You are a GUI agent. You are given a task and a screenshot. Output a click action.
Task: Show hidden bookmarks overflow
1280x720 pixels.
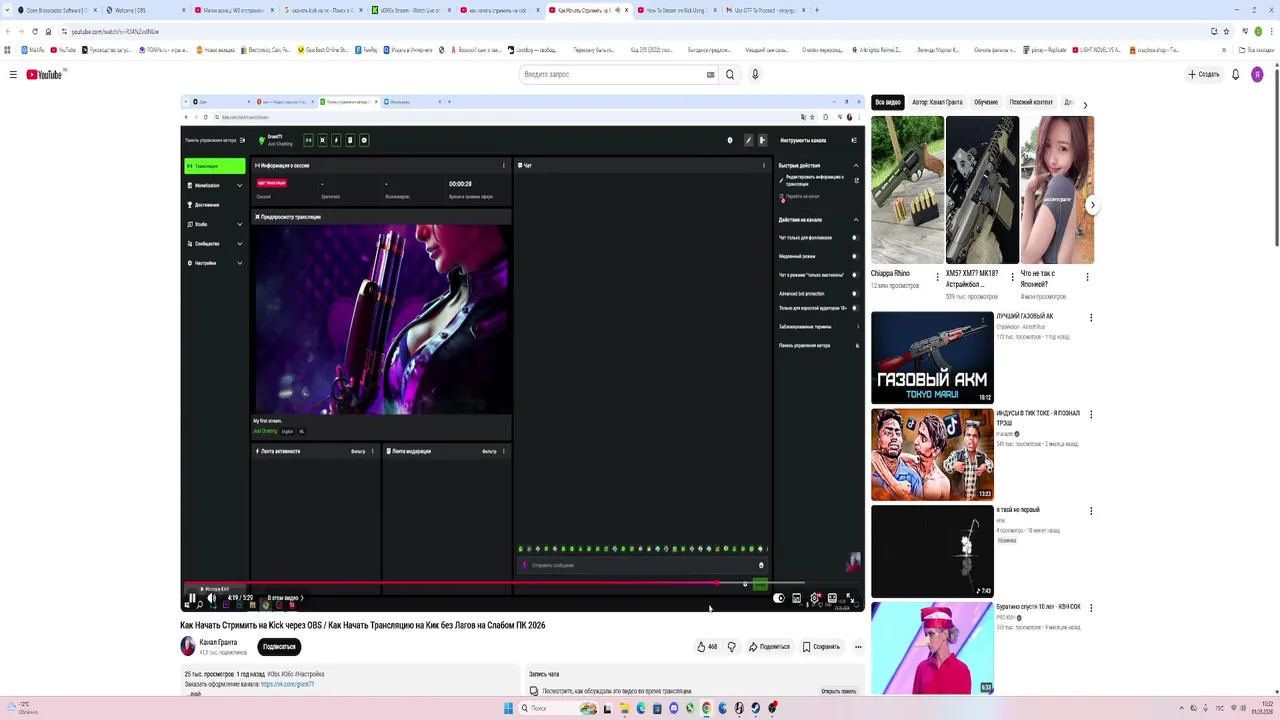click(1224, 50)
